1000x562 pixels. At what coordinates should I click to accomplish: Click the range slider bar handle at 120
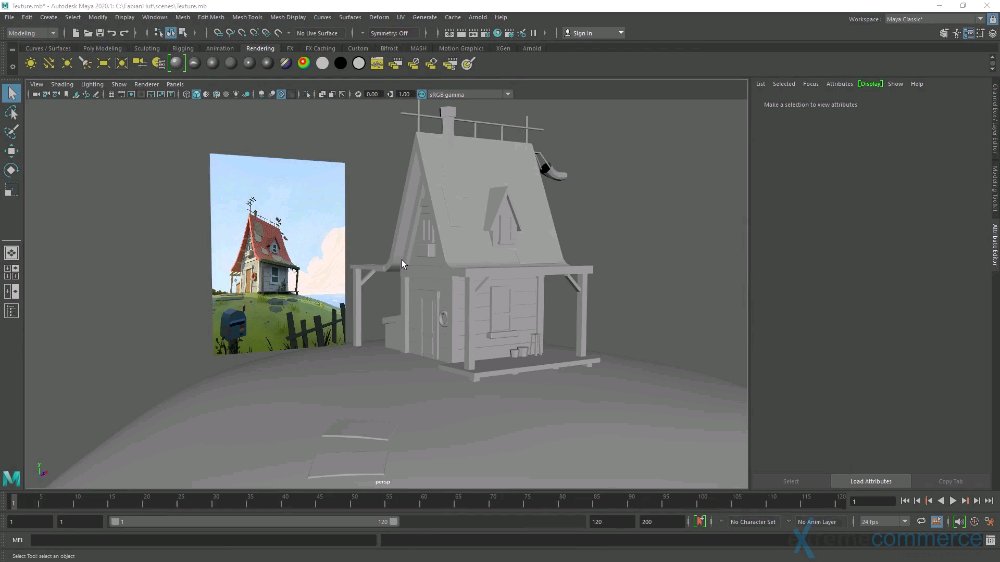point(393,521)
